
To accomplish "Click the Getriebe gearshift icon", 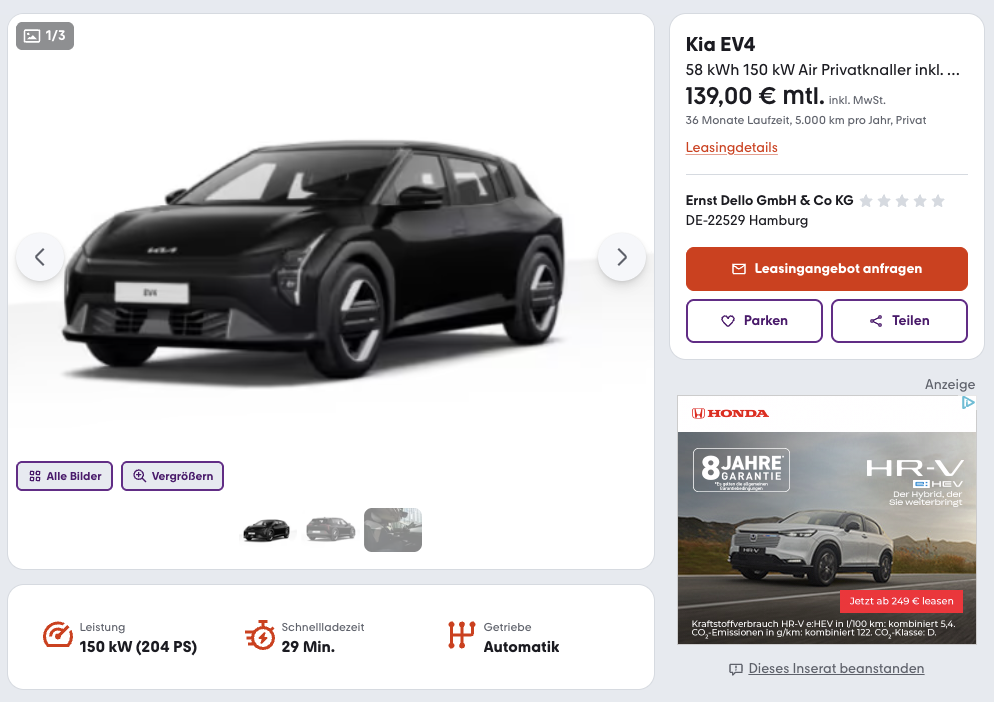I will [461, 635].
